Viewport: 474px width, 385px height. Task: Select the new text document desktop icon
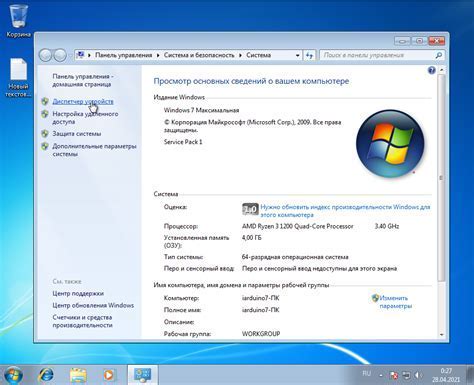pyautogui.click(x=19, y=78)
